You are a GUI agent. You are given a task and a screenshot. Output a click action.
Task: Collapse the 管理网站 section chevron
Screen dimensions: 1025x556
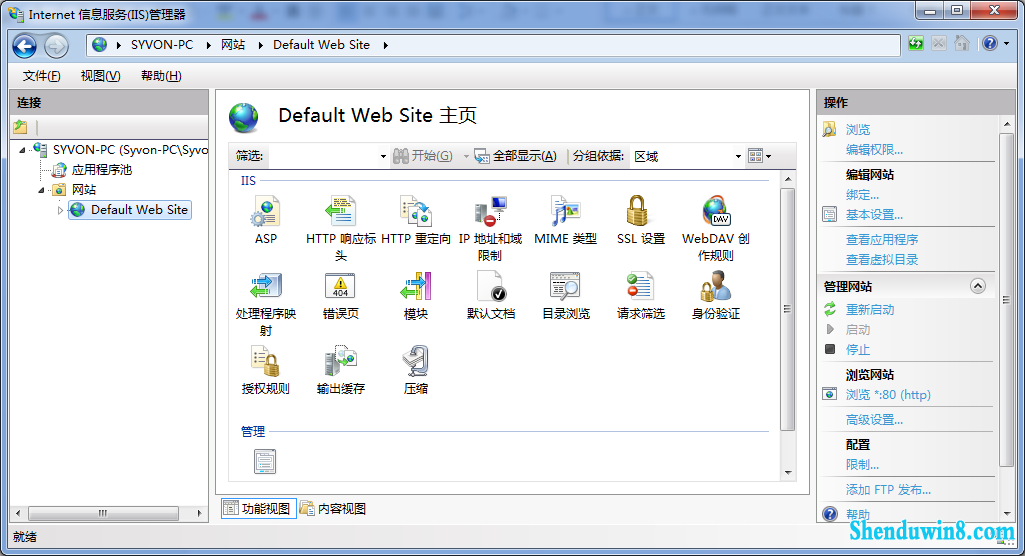(977, 286)
